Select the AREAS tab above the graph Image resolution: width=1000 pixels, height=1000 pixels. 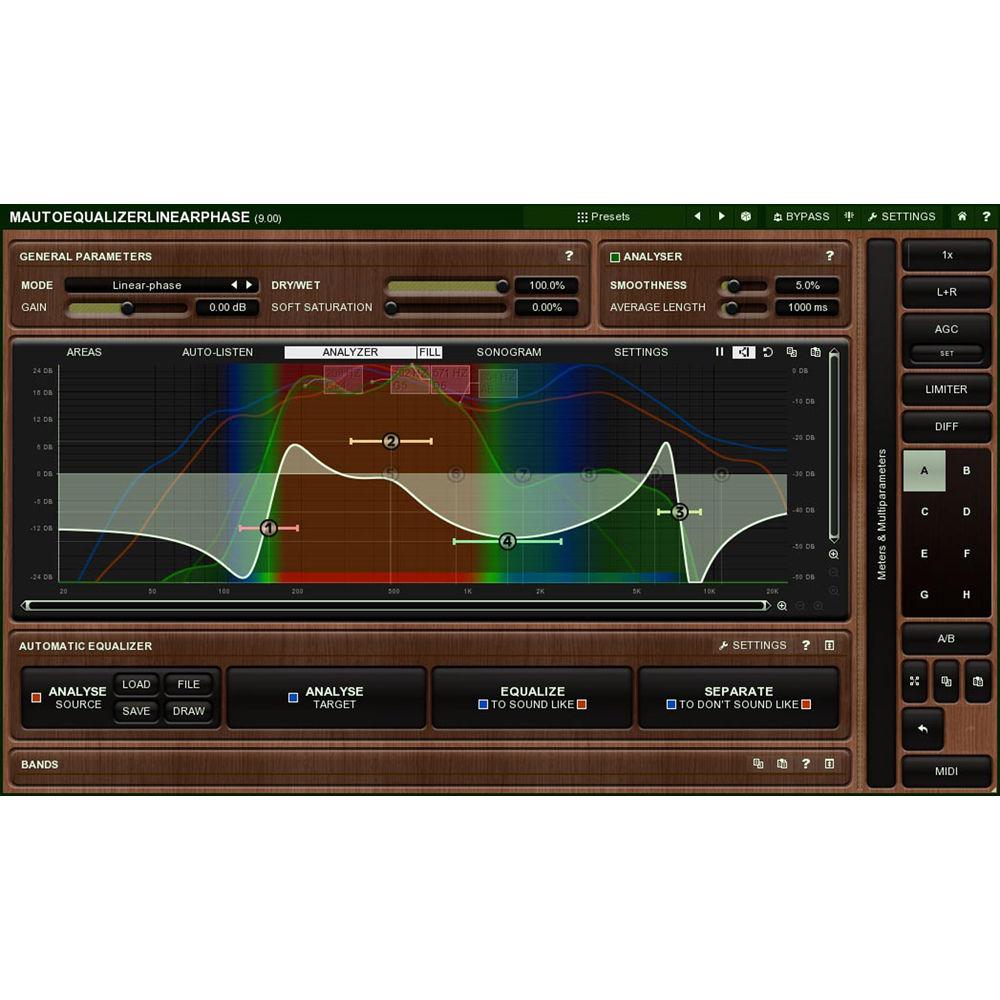point(85,352)
